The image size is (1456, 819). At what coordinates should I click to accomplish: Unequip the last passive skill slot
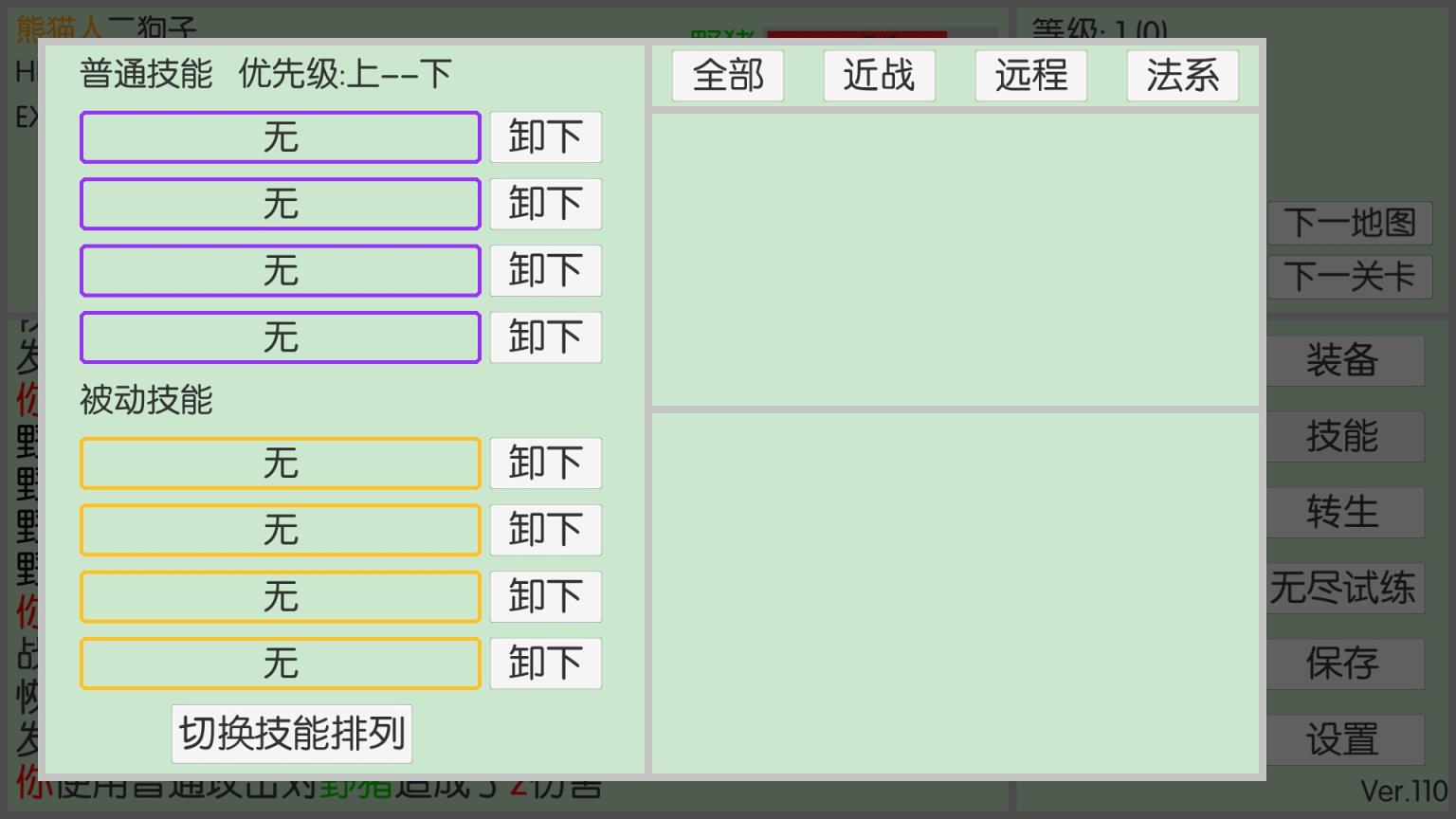click(545, 664)
